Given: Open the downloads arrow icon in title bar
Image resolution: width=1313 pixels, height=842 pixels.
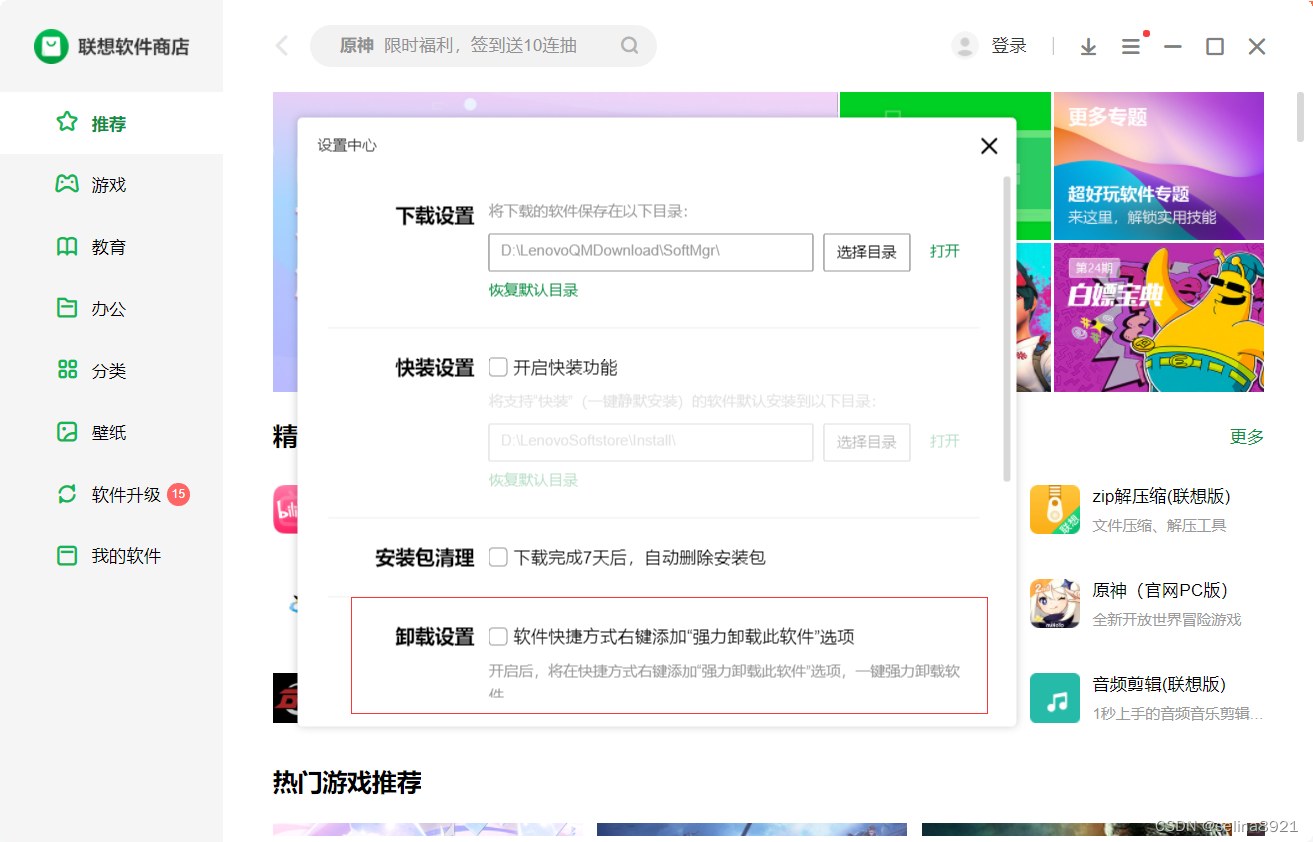Looking at the screenshot, I should tap(1088, 46).
